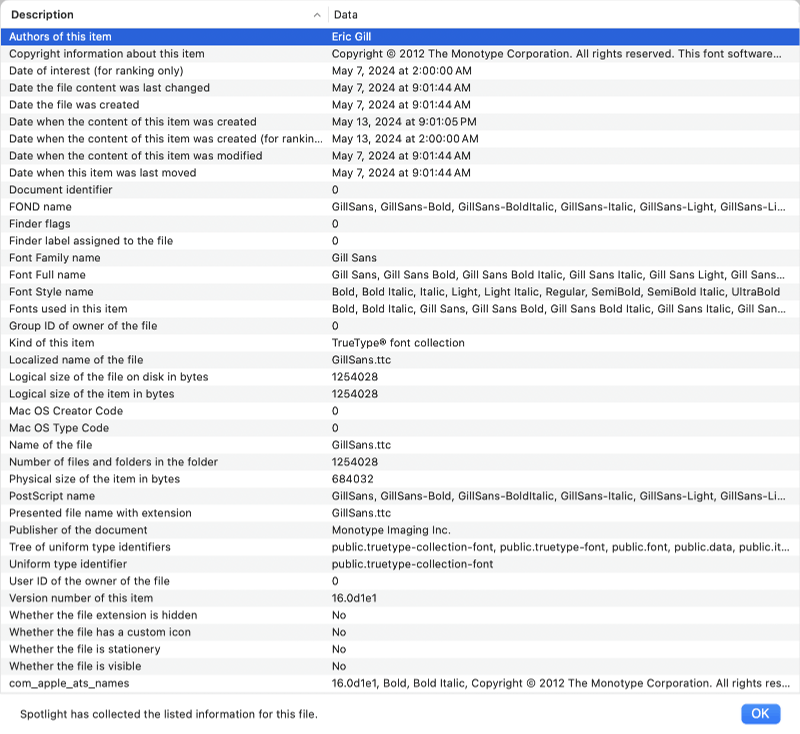Screen dimensions: 800x734
Task: Select the 'Mac OS Creator Code' row
Action: [x=400, y=411]
